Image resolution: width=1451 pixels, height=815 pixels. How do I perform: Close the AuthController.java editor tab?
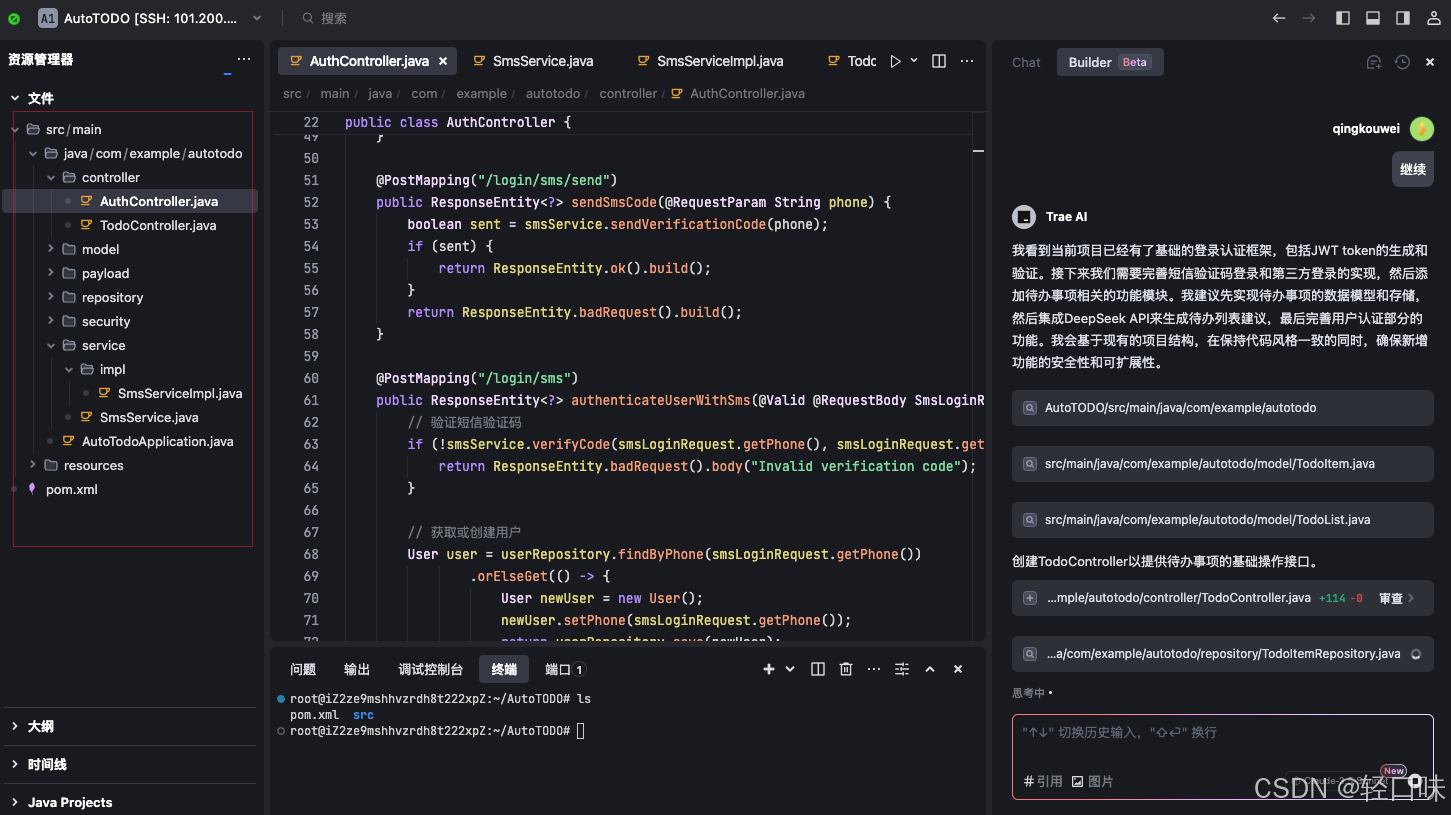[x=443, y=61]
